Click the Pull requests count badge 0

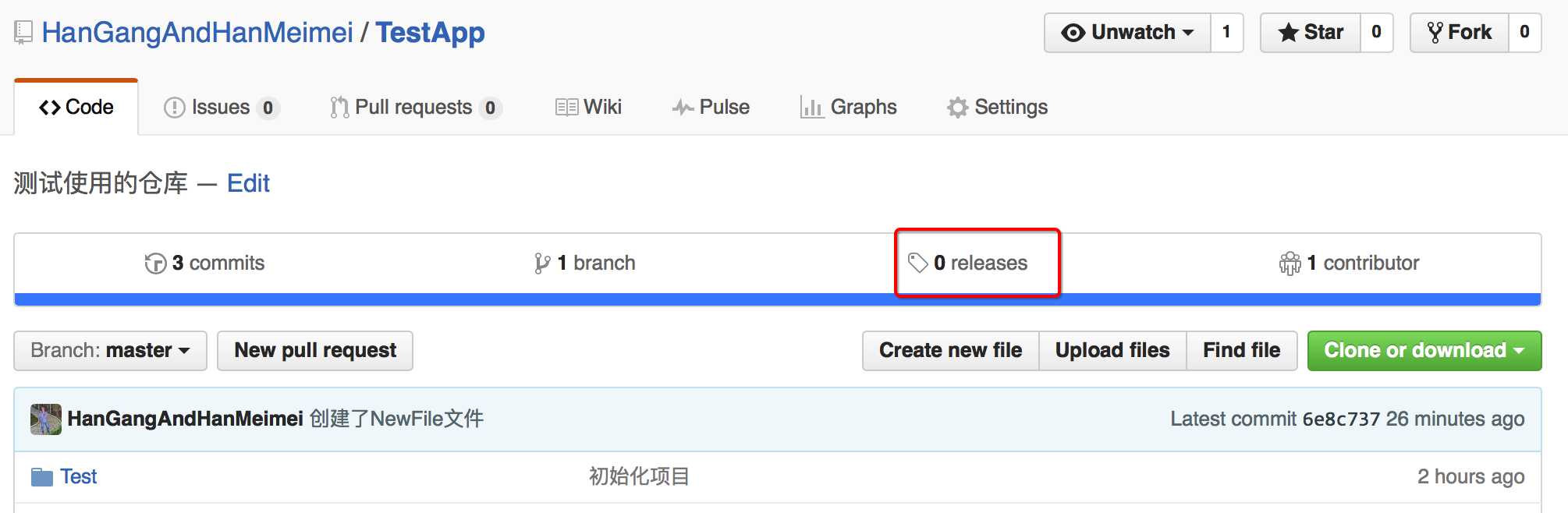(490, 108)
